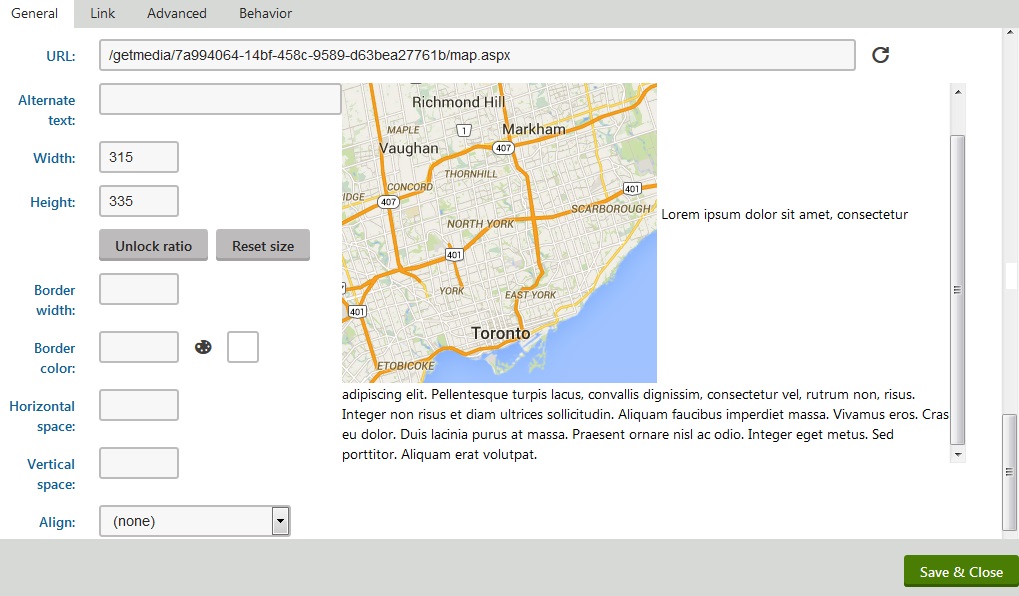Click into the Width field
Screen dimensions: 1019x596
(x=139, y=158)
